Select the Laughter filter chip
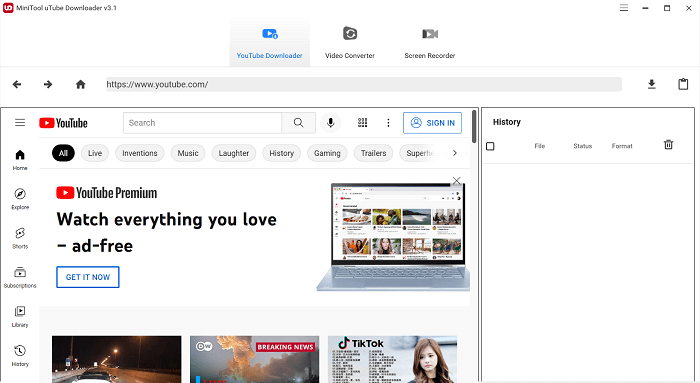This screenshot has width=700, height=383. (233, 153)
